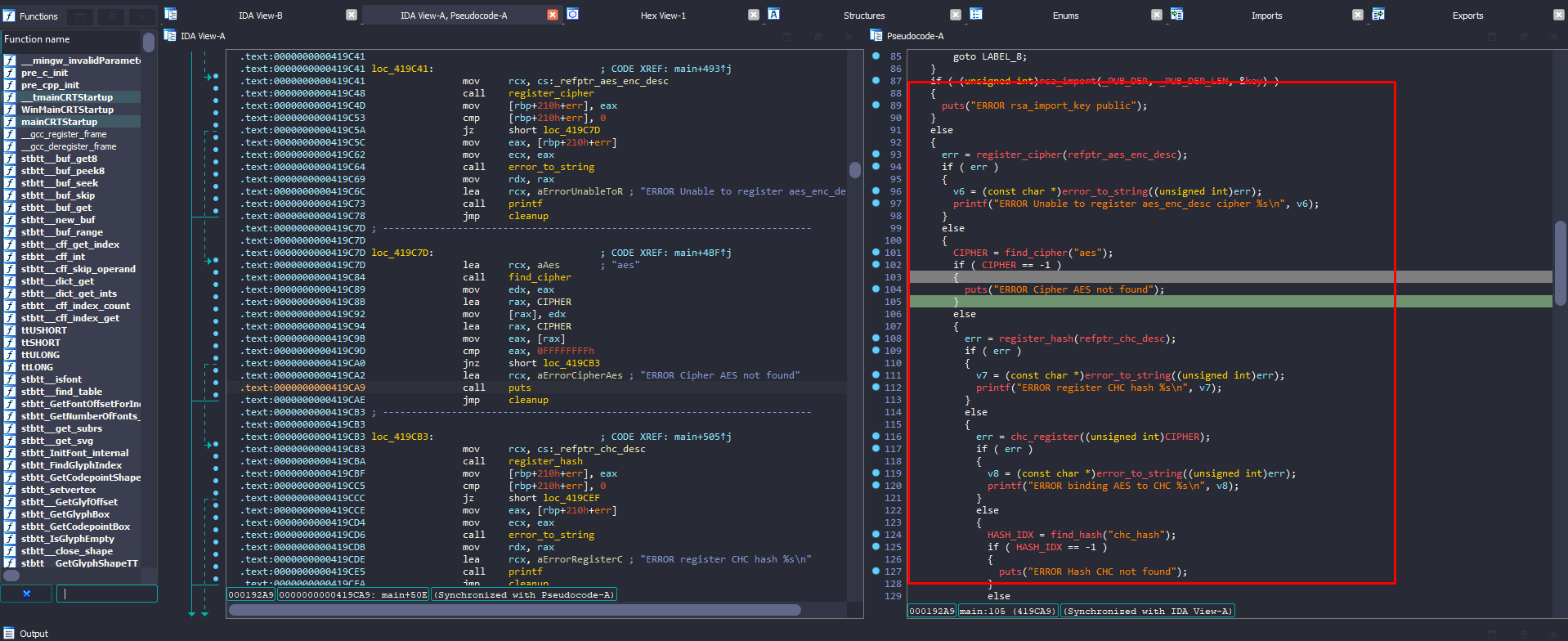Click the IDA View-A sub-panel icon
The image size is (1568, 641).
[x=170, y=35]
